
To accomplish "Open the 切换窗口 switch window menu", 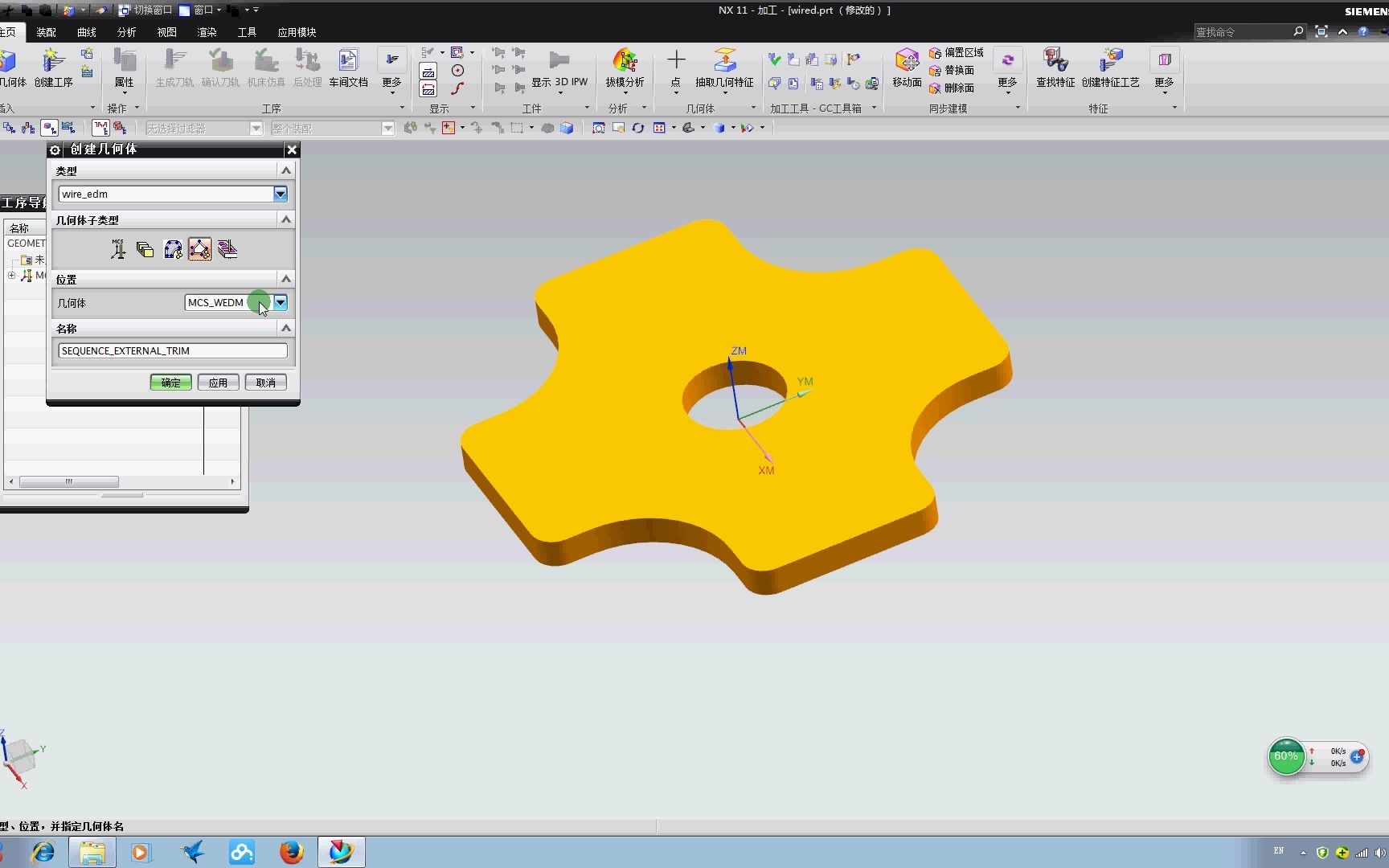I will click(145, 10).
